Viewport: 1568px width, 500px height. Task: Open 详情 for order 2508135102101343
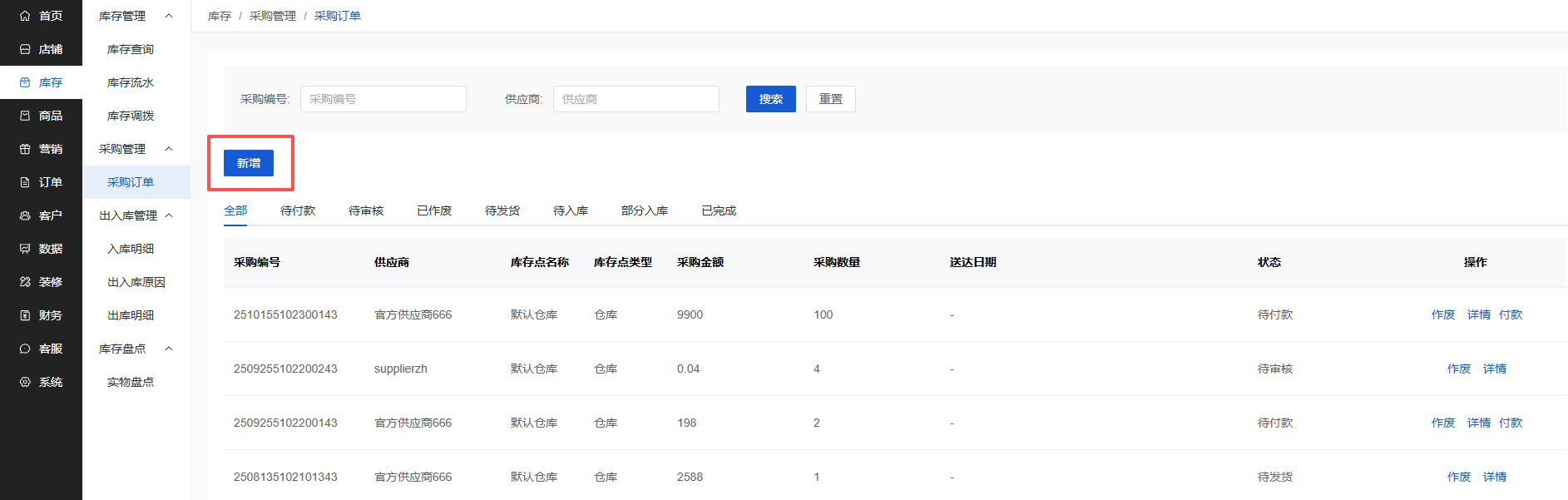tap(1495, 477)
